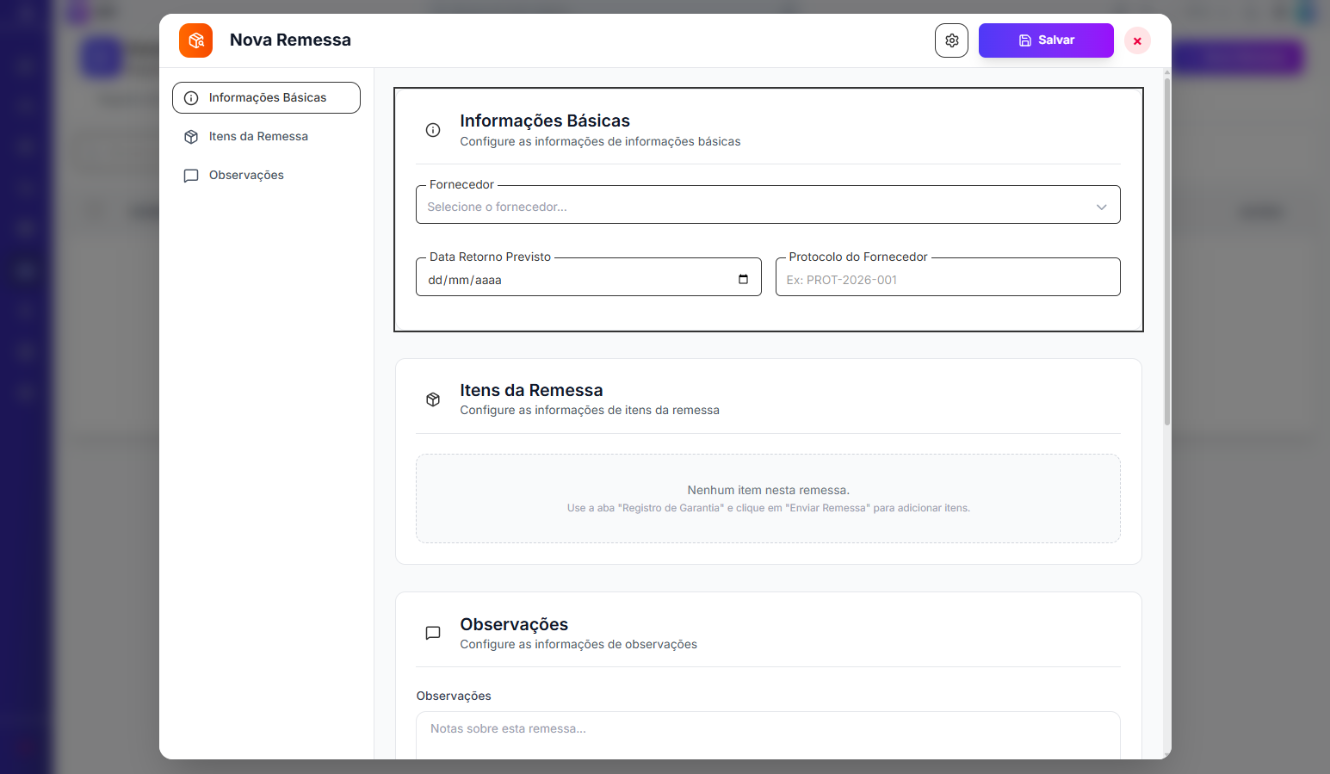Image resolution: width=1330 pixels, height=774 pixels.
Task: Expand the Fornecedor list with its chevron arrow
Action: pyautogui.click(x=1101, y=207)
